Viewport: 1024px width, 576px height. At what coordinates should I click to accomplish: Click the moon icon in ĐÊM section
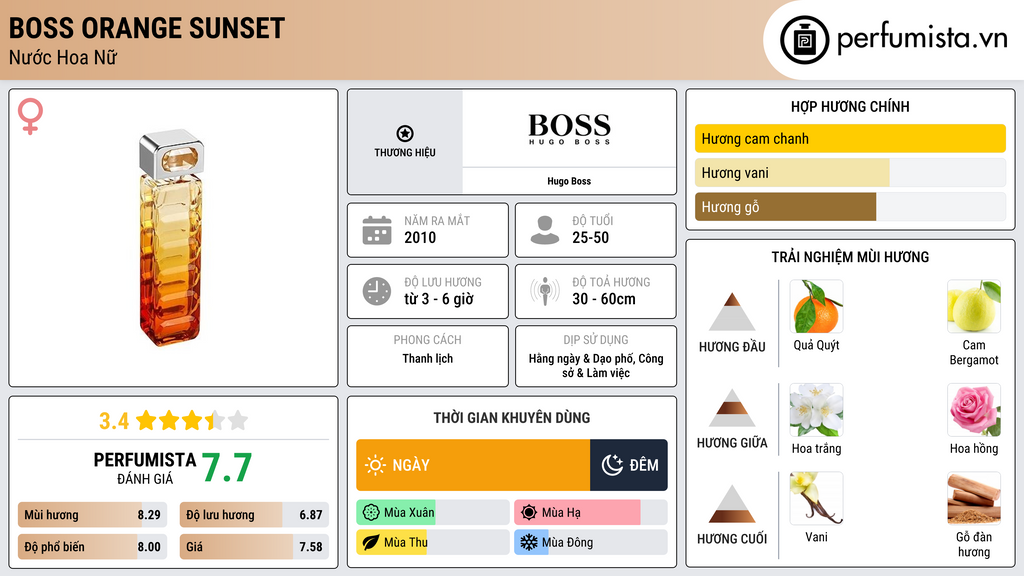click(x=612, y=465)
